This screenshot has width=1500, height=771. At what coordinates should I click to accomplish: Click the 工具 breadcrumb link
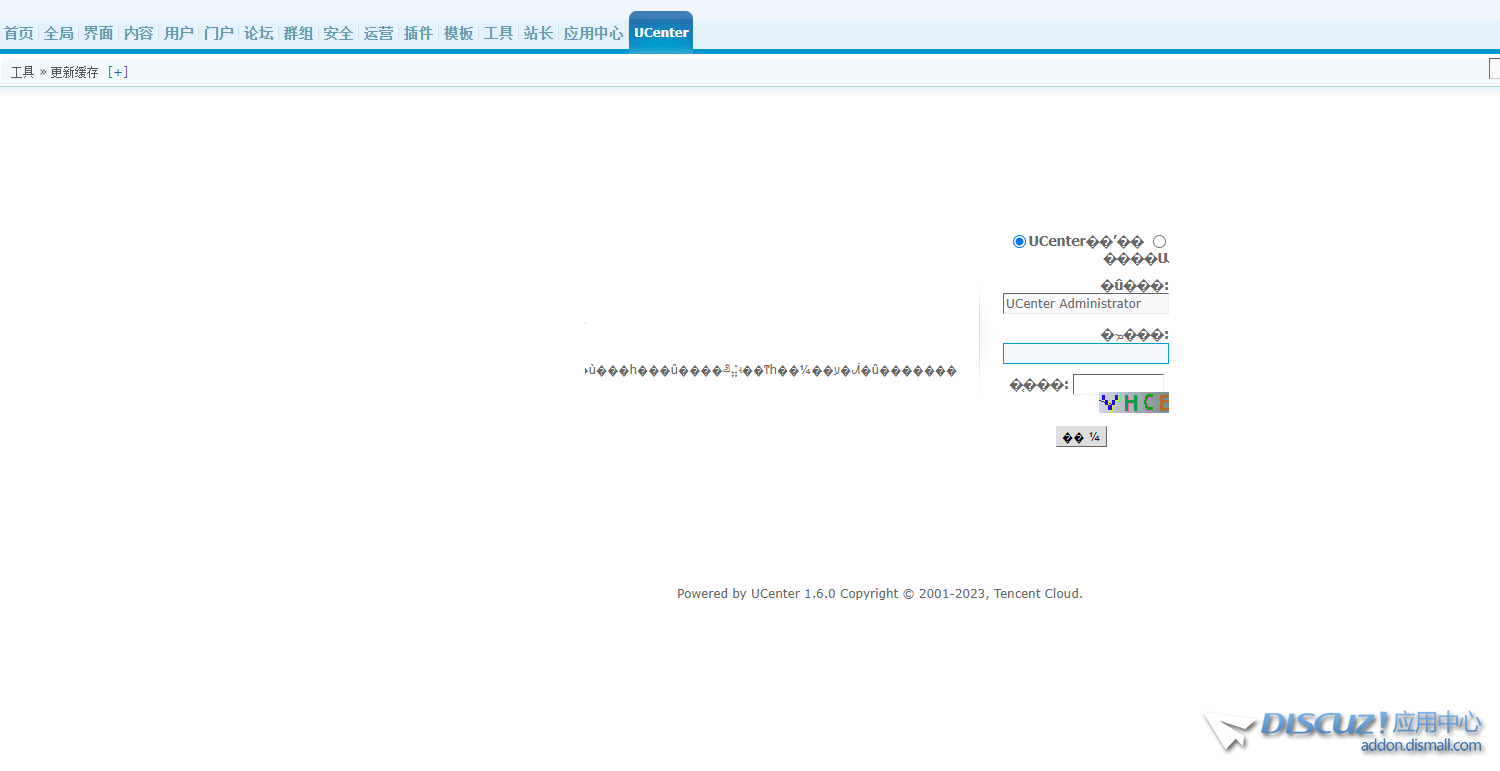point(21,71)
